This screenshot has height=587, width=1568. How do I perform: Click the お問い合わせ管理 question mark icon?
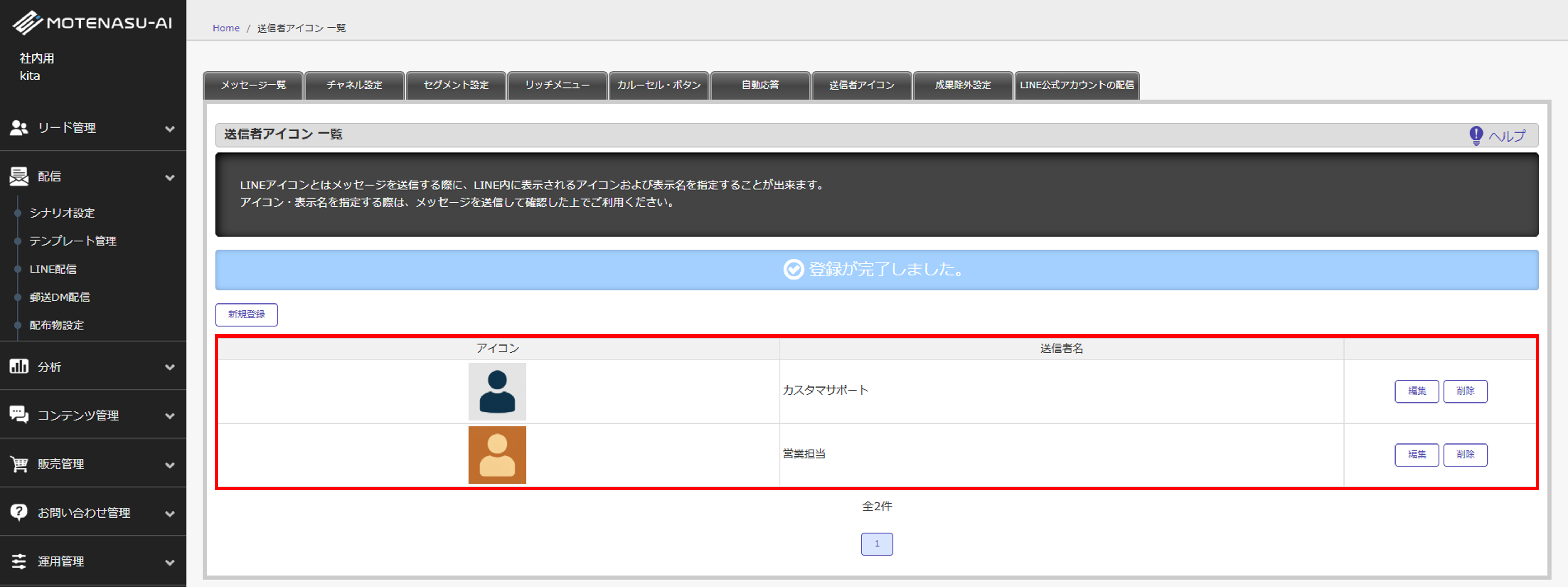(x=19, y=512)
